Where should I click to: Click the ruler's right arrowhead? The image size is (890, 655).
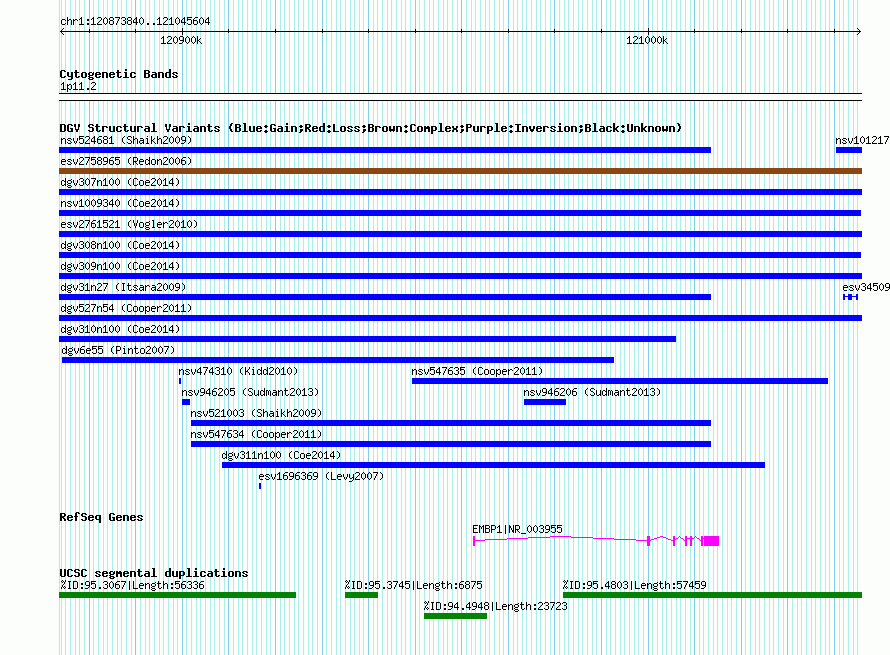859,31
